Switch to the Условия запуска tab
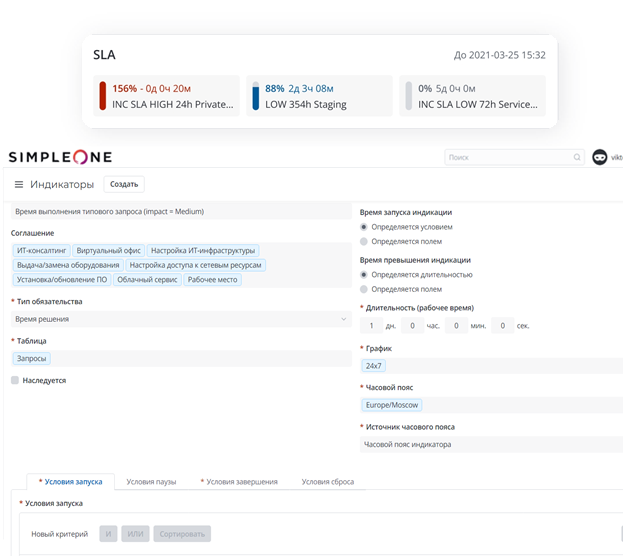The height and width of the screenshot is (558, 626). point(71,482)
